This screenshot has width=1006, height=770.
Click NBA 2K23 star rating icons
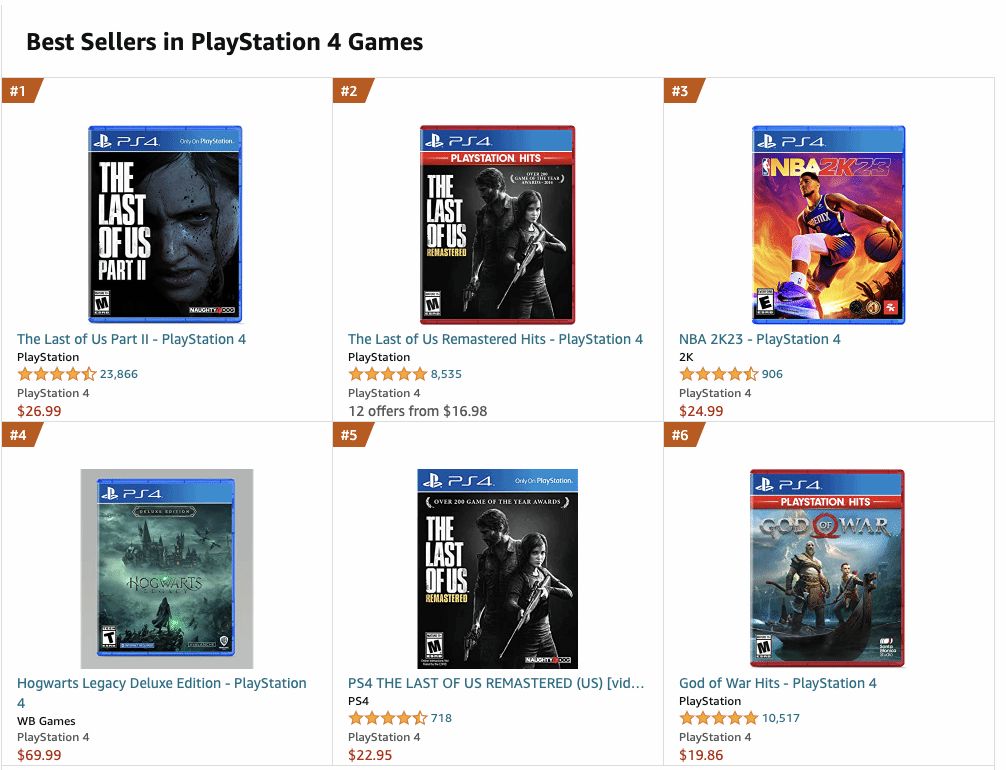click(718, 374)
